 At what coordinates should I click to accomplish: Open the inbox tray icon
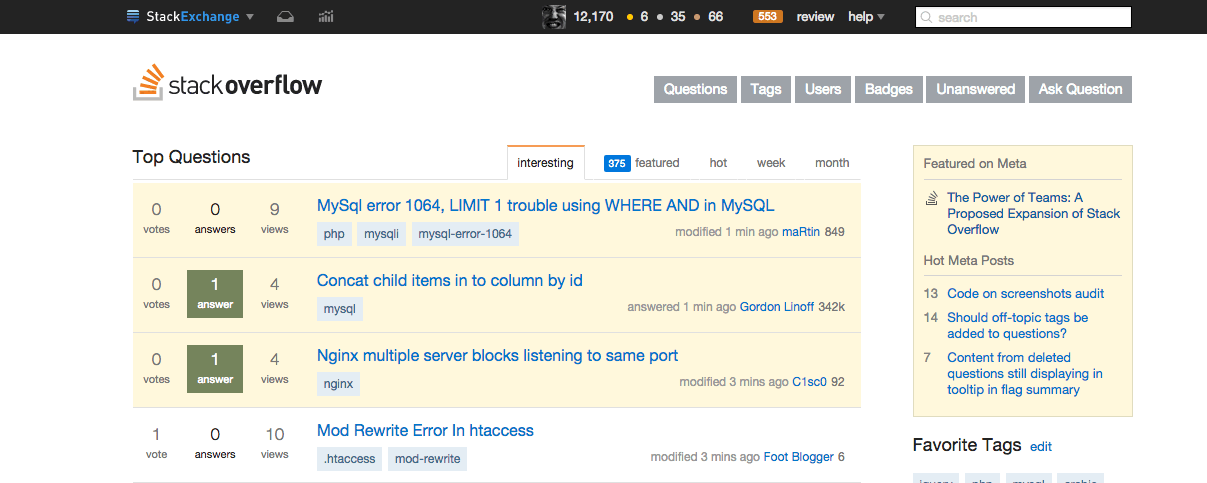pos(285,17)
